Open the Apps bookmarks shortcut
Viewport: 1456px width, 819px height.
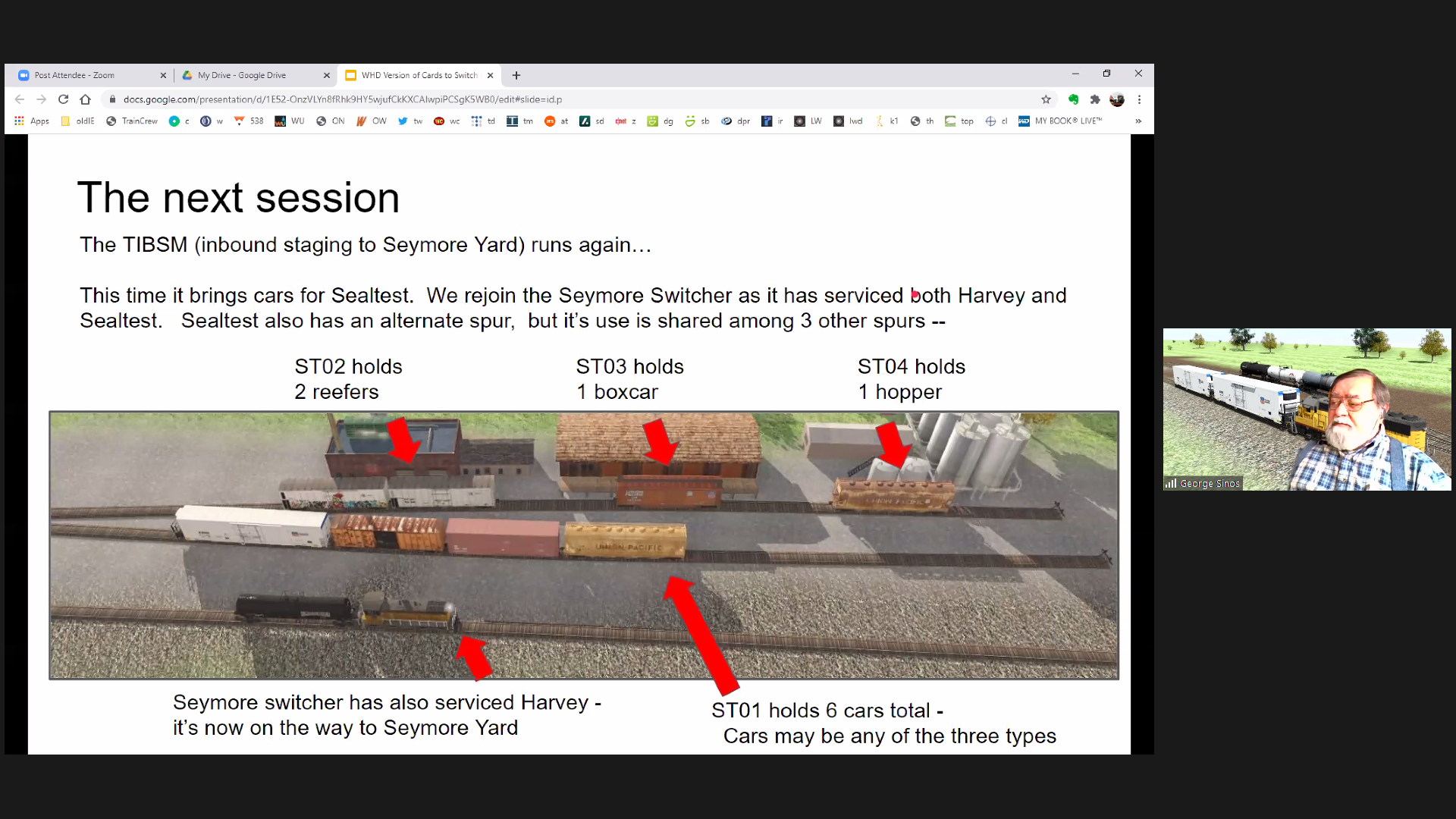click(x=32, y=121)
